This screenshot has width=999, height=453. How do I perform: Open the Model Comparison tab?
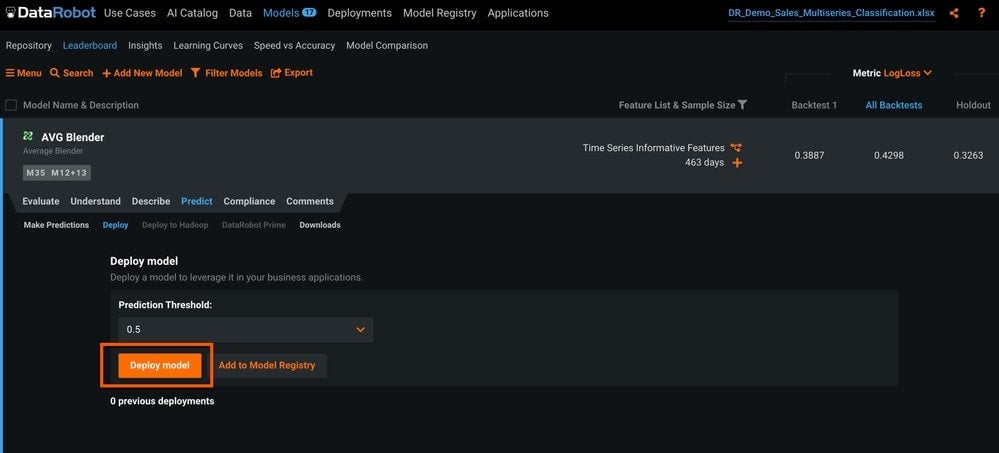(x=387, y=46)
